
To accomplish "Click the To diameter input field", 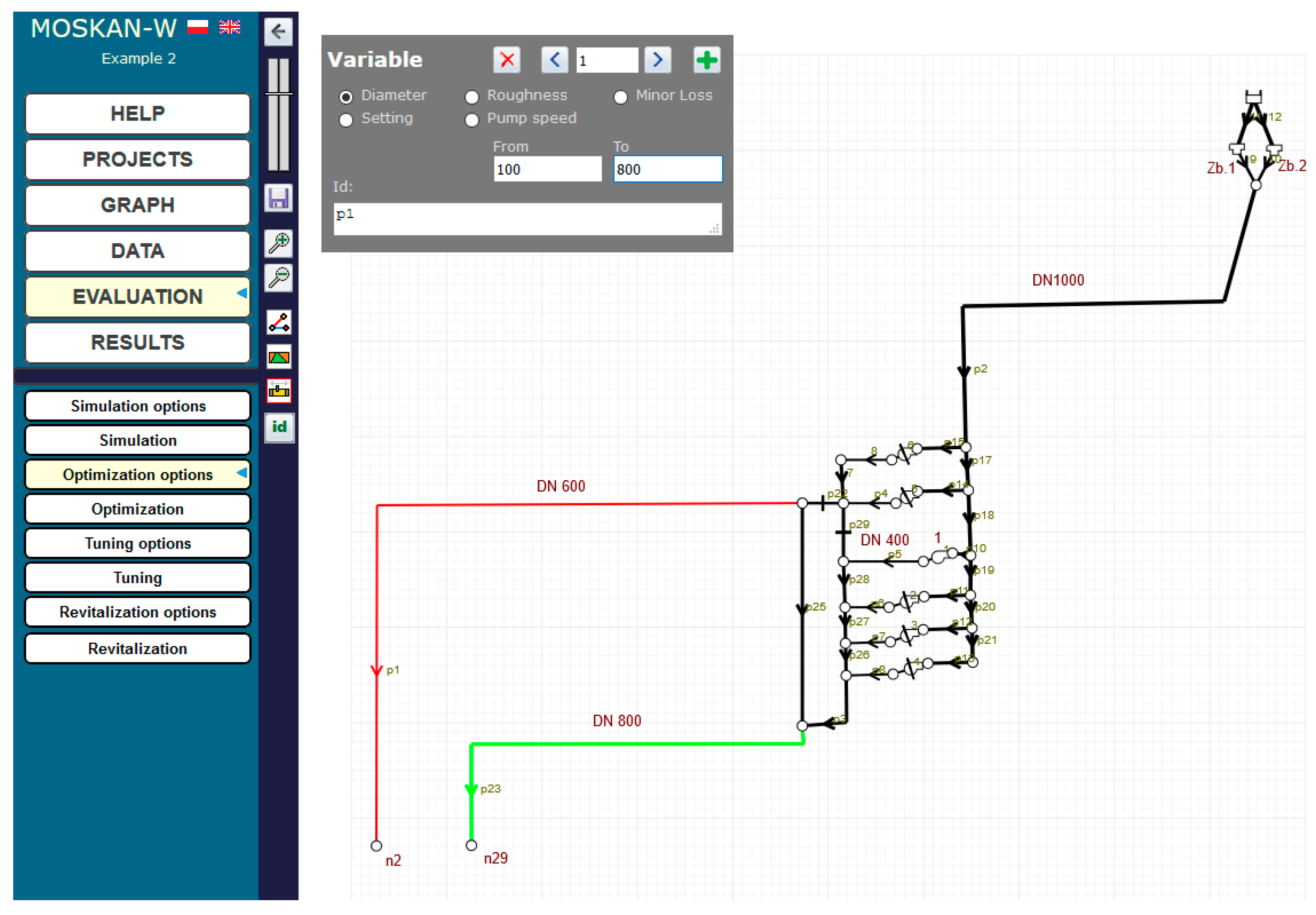I will 667,169.
